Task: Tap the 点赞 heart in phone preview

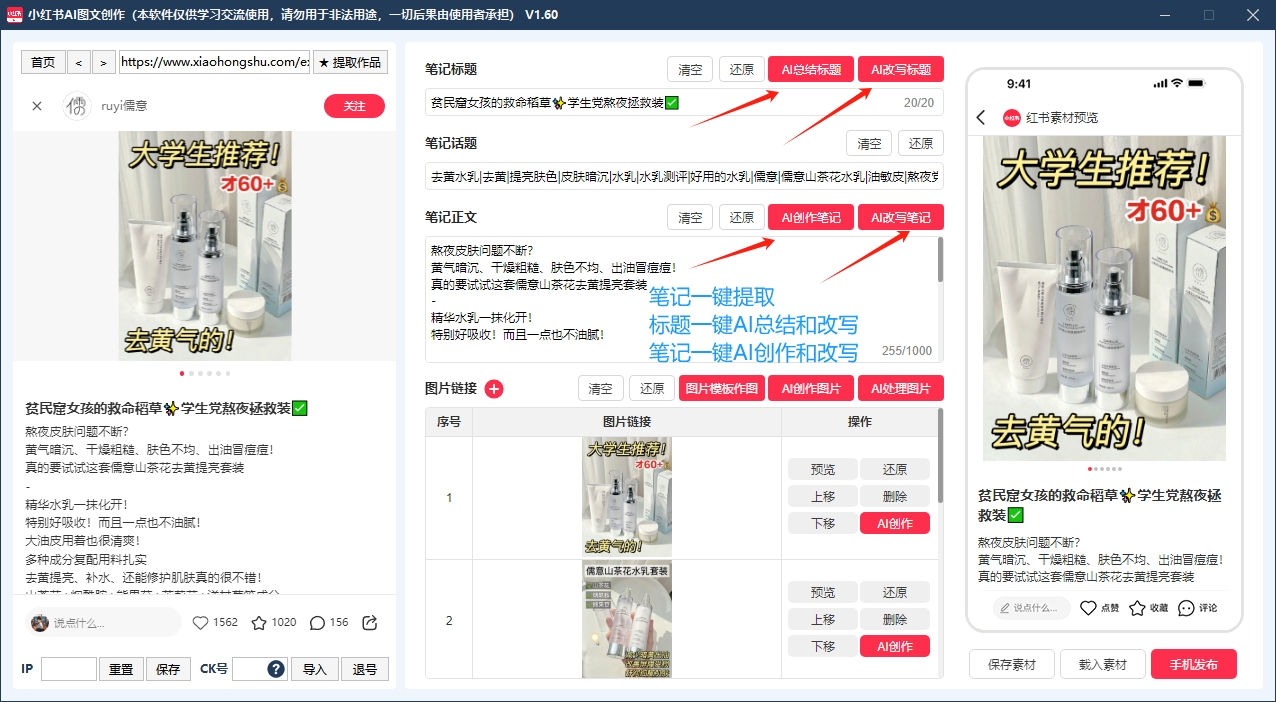Action: coord(1089,608)
